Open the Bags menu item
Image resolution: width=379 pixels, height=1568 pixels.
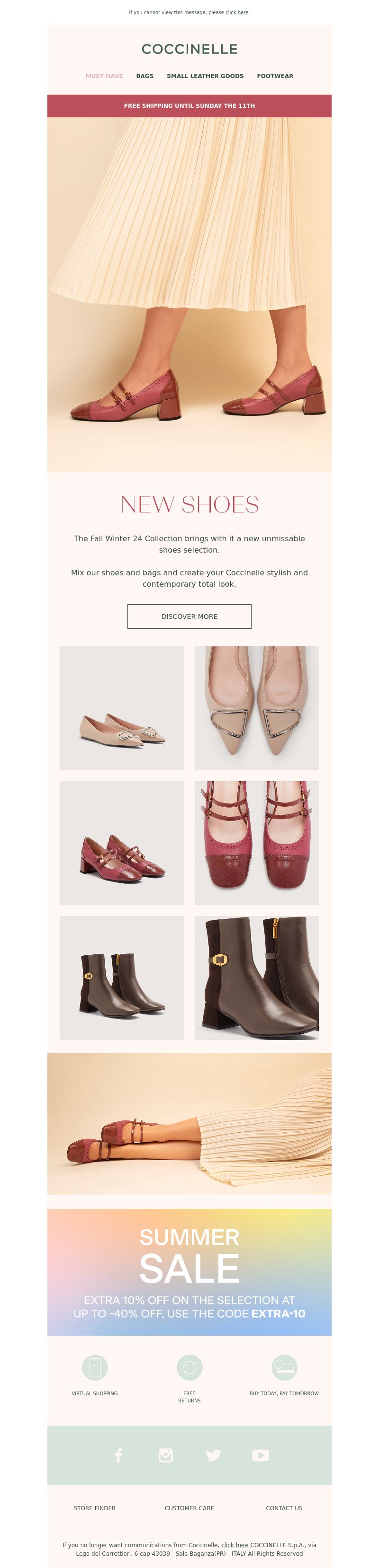click(145, 76)
